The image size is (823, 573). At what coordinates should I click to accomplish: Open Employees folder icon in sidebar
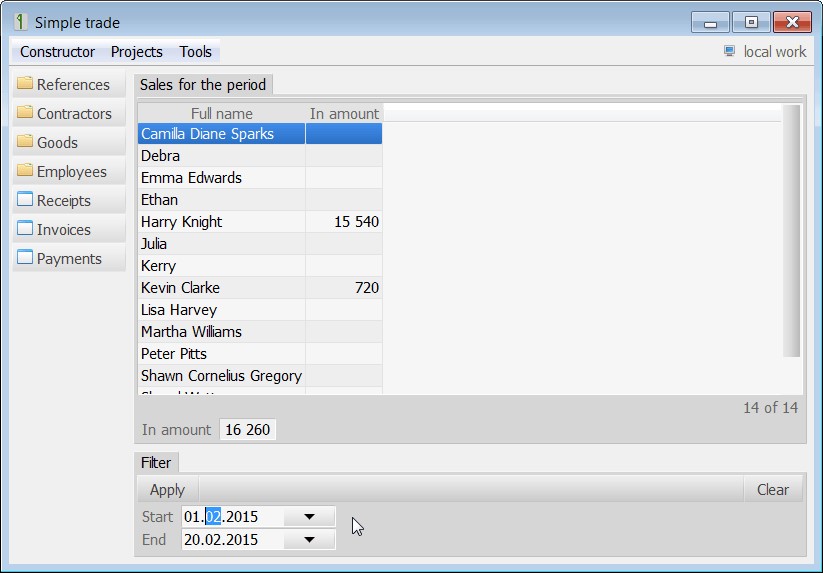[25, 171]
